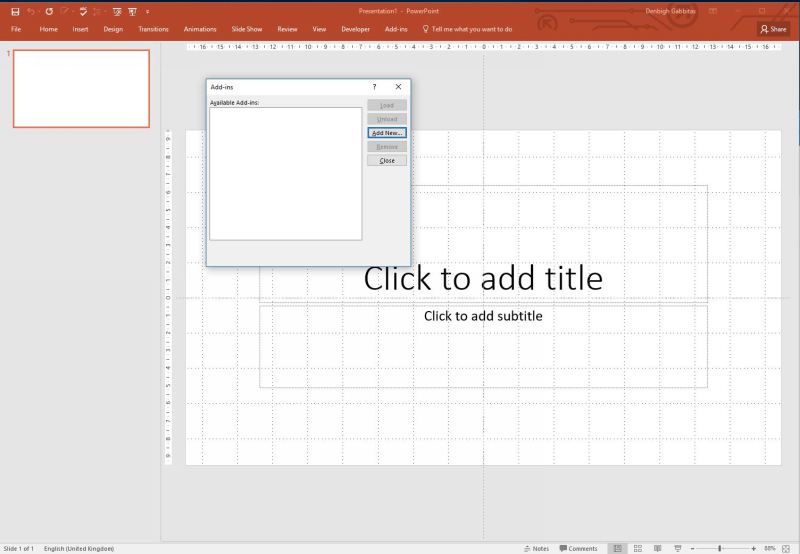This screenshot has width=800, height=554.
Task: Click the Repeat circular arrow icon
Action: pos(49,11)
